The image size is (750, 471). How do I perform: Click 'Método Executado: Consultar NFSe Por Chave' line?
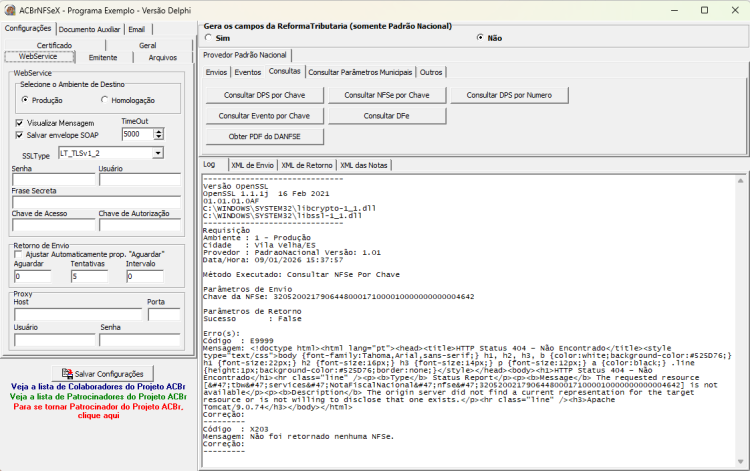pos(301,275)
